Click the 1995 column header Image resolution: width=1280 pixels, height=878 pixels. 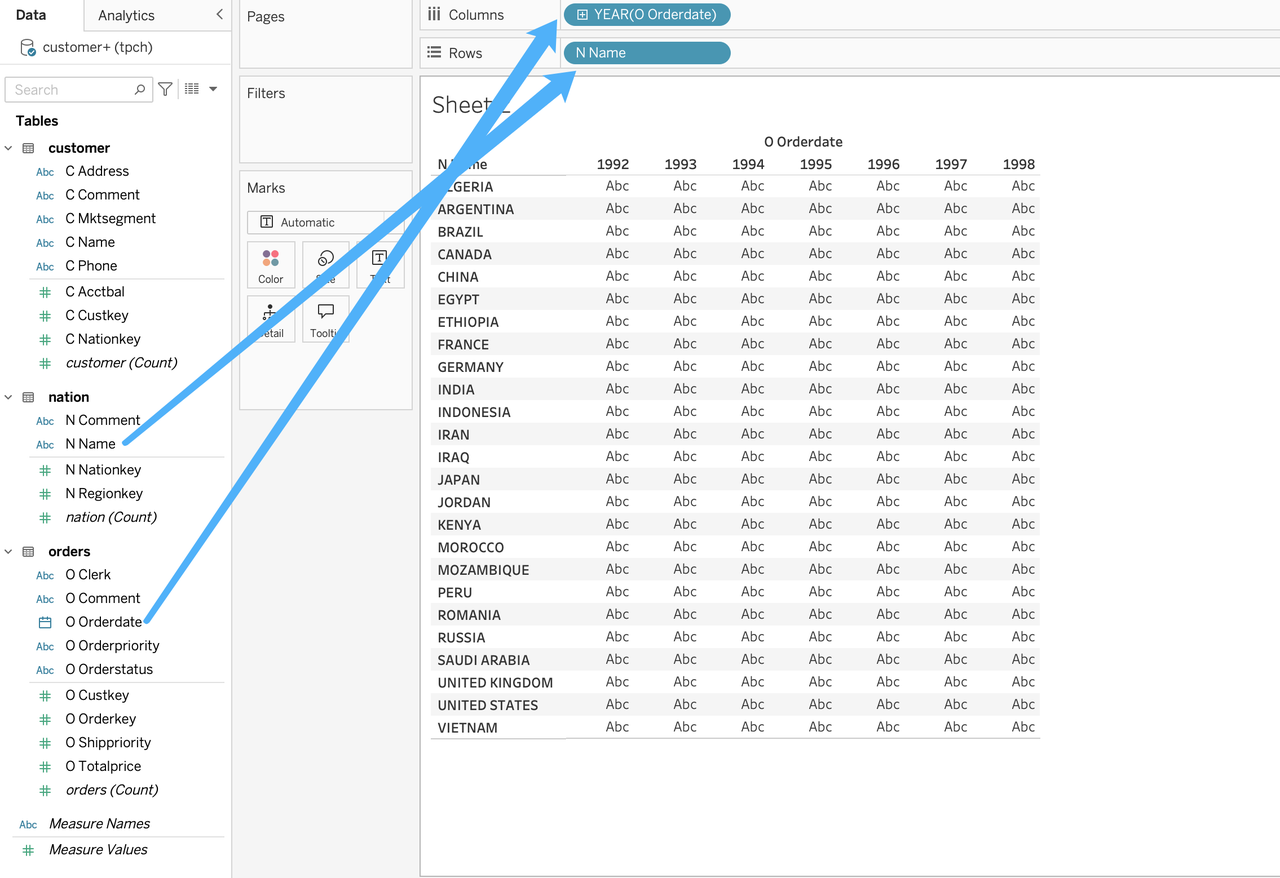pos(815,164)
